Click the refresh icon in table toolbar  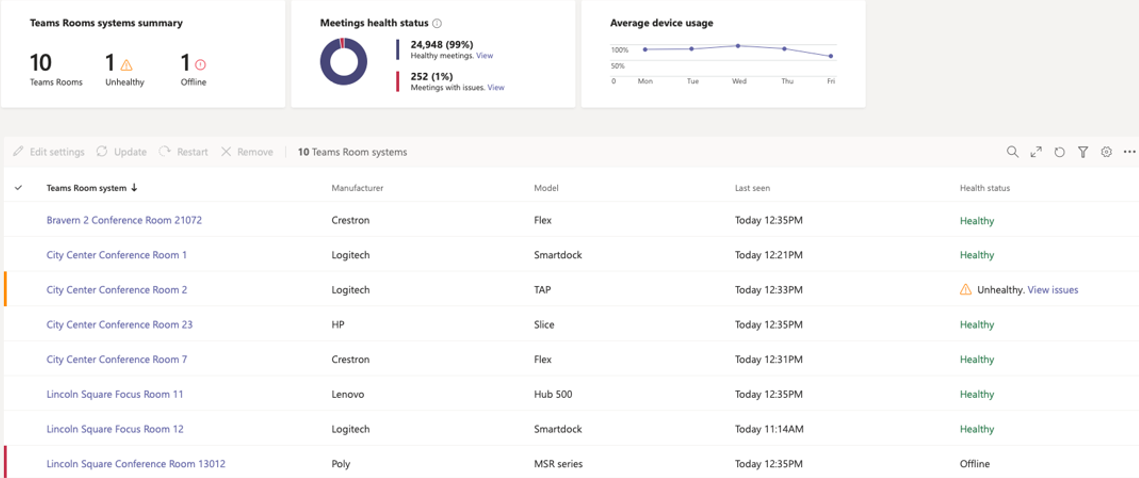[x=1059, y=152]
